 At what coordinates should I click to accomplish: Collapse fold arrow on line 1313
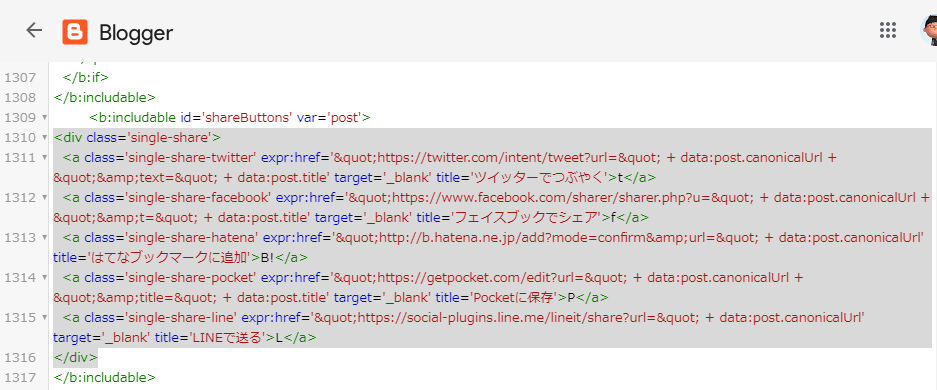point(45,238)
